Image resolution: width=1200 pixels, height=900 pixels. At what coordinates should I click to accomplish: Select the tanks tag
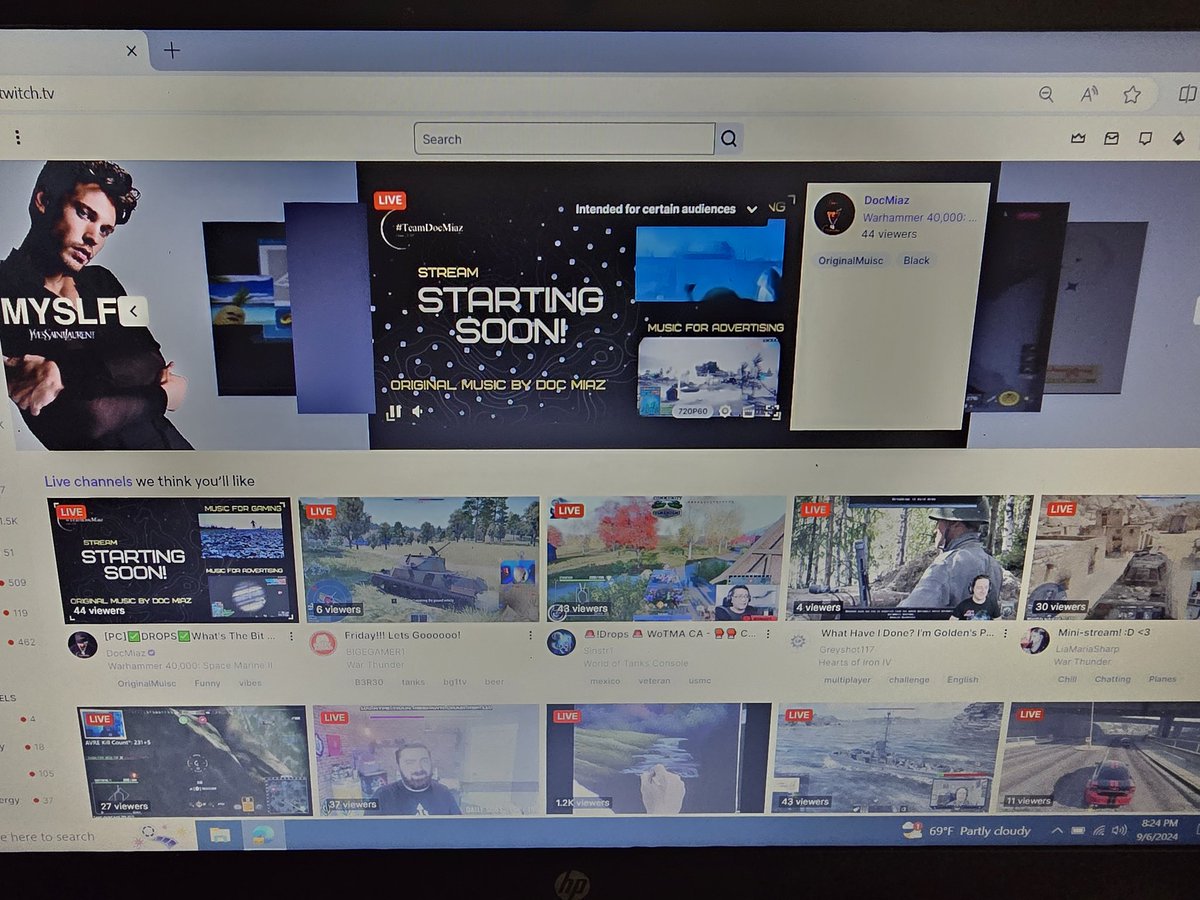(413, 682)
